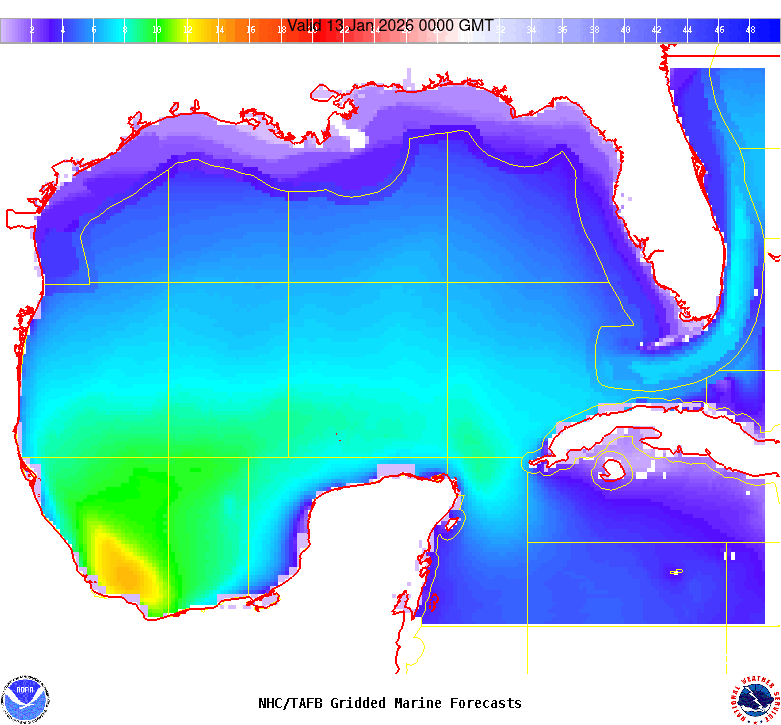Click the Cozumel island outline near Yucatan
Image resolution: width=781 pixels, height=725 pixels.
click(452, 521)
